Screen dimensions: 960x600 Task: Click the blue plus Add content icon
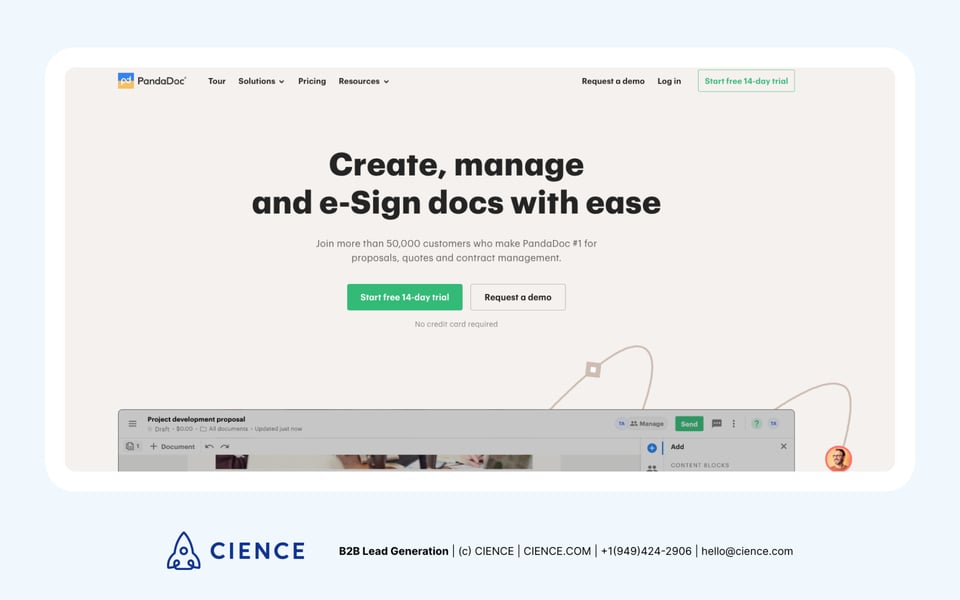point(652,448)
